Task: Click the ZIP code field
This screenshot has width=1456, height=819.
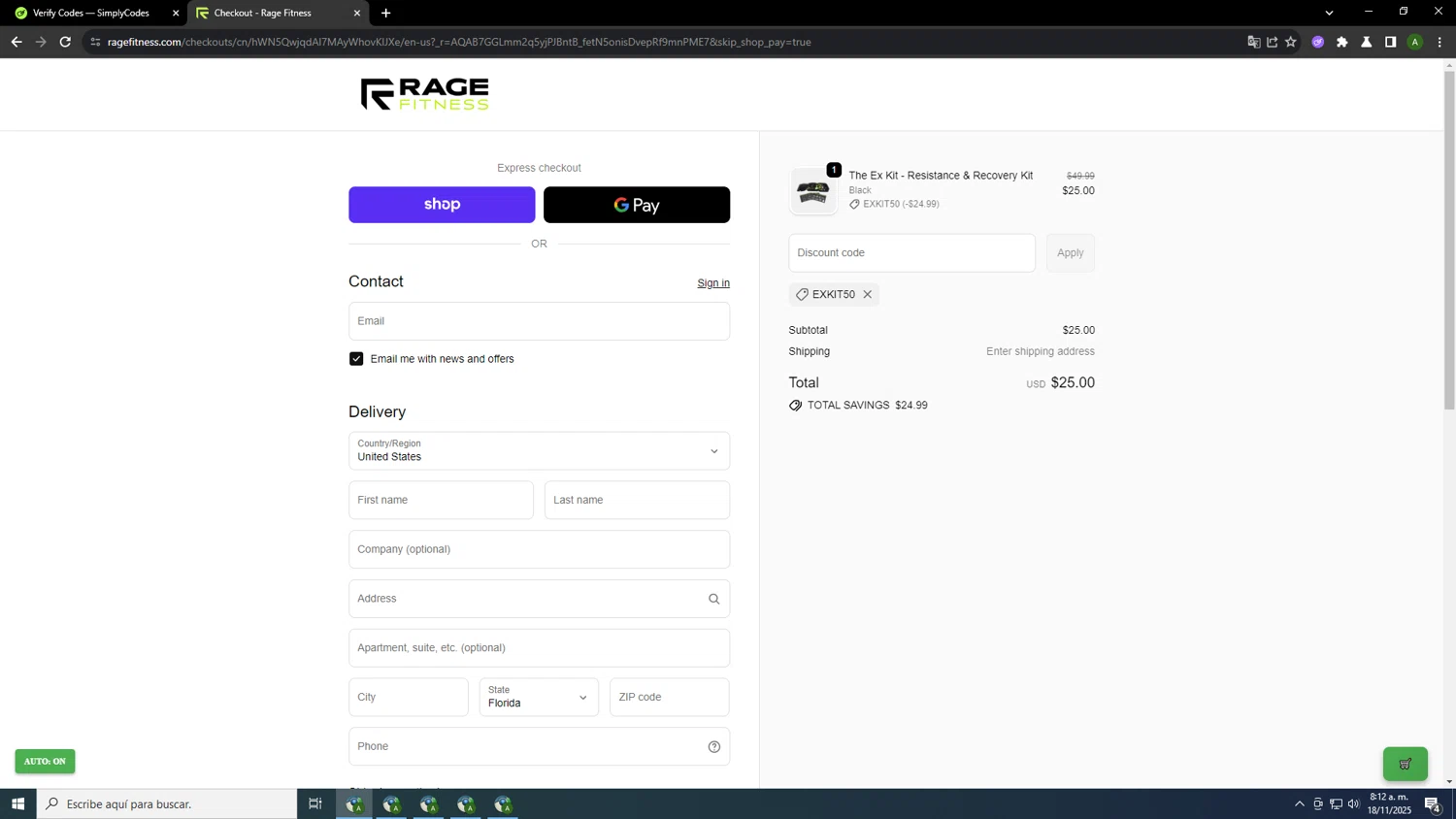Action: [x=669, y=697]
